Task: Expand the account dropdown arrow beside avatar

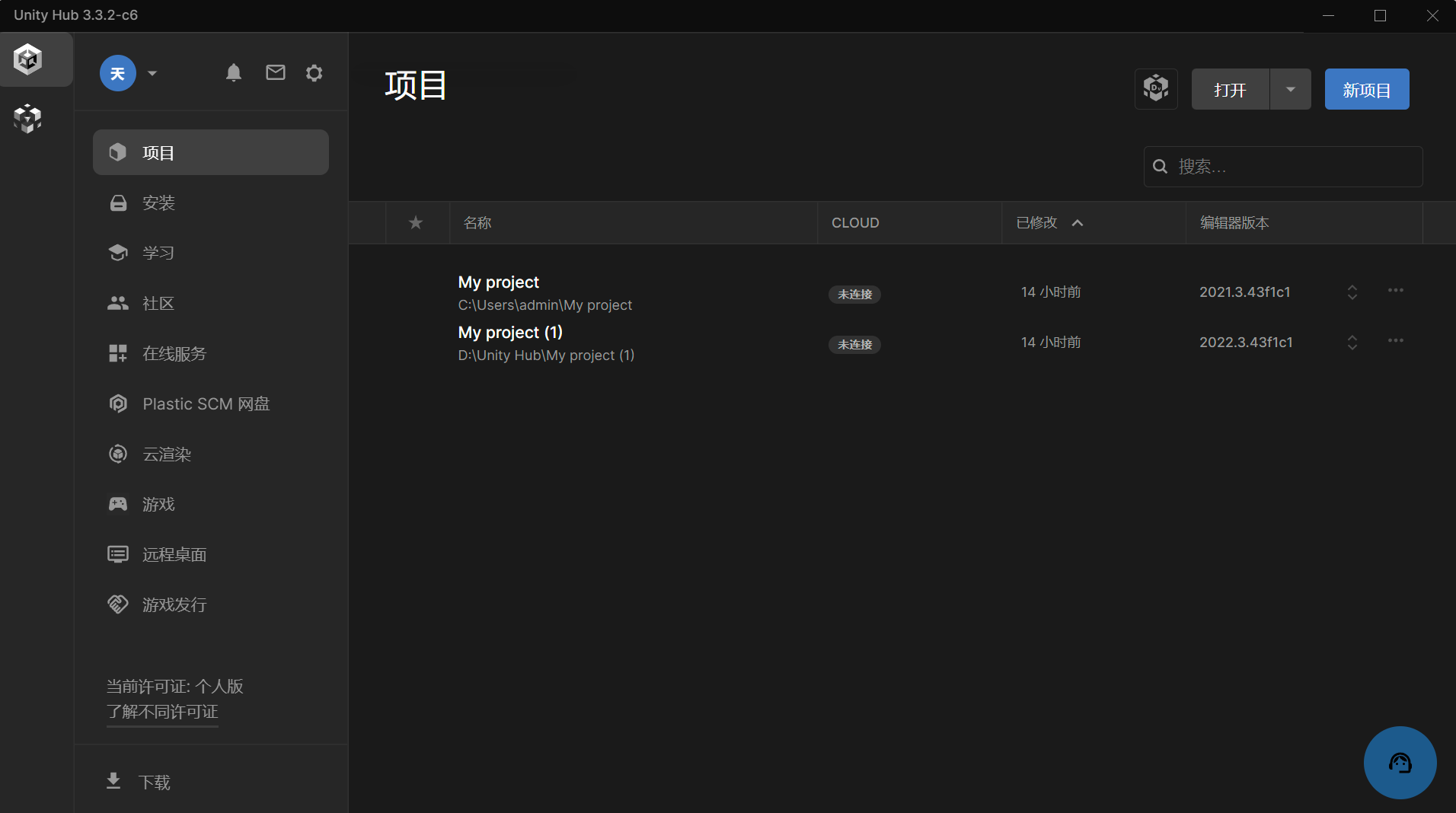Action: coord(152,73)
